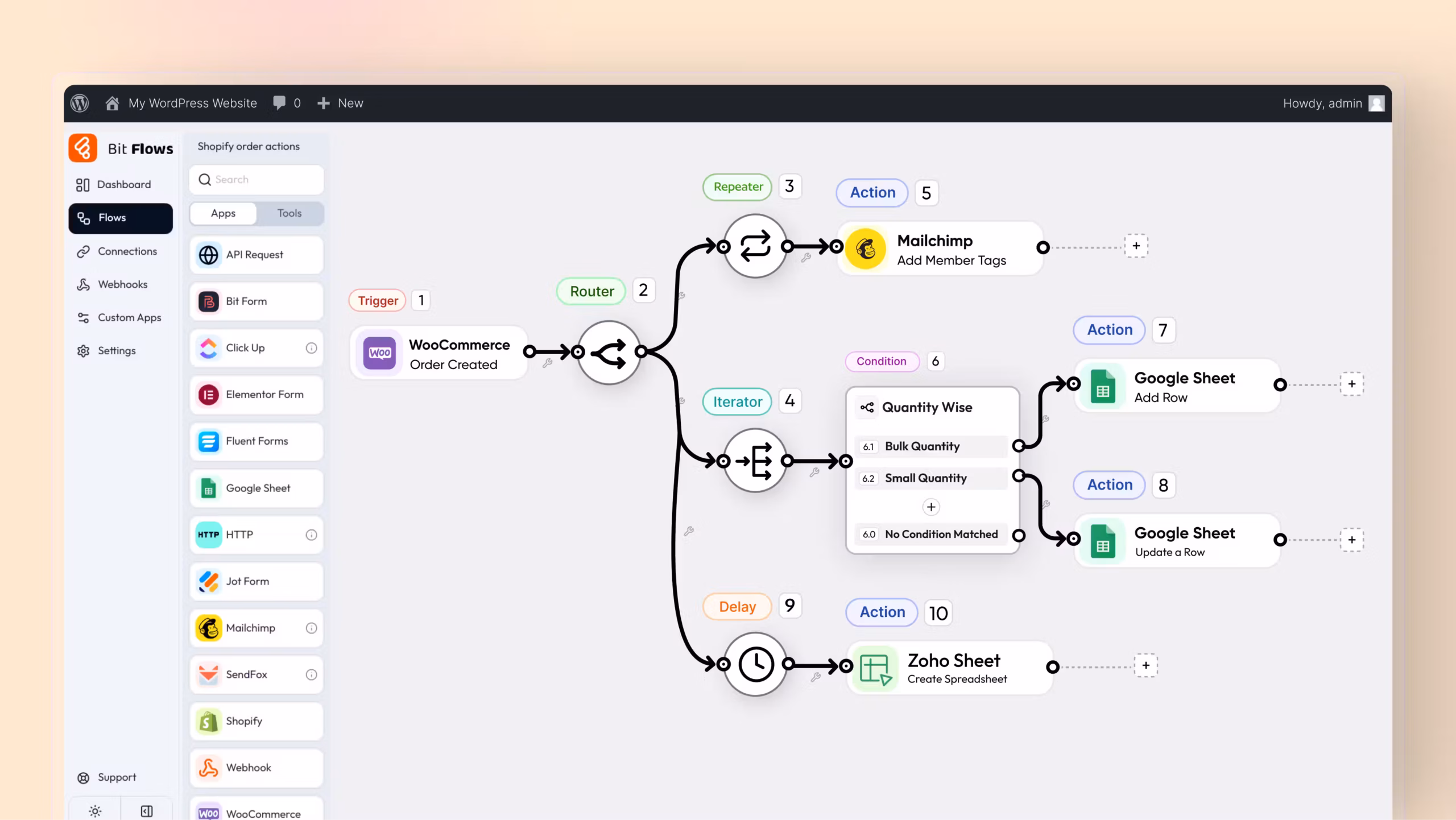Click the Shopify order actions flow title
Image resolution: width=1456 pixels, height=820 pixels.
[x=249, y=146]
